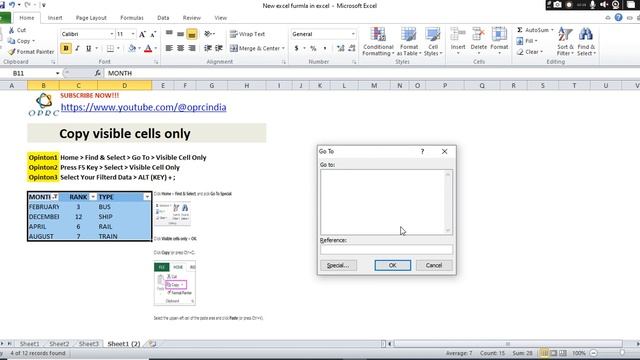The width and height of the screenshot is (640, 360).
Task: Open the font size 11 dropdown
Action: (133, 34)
